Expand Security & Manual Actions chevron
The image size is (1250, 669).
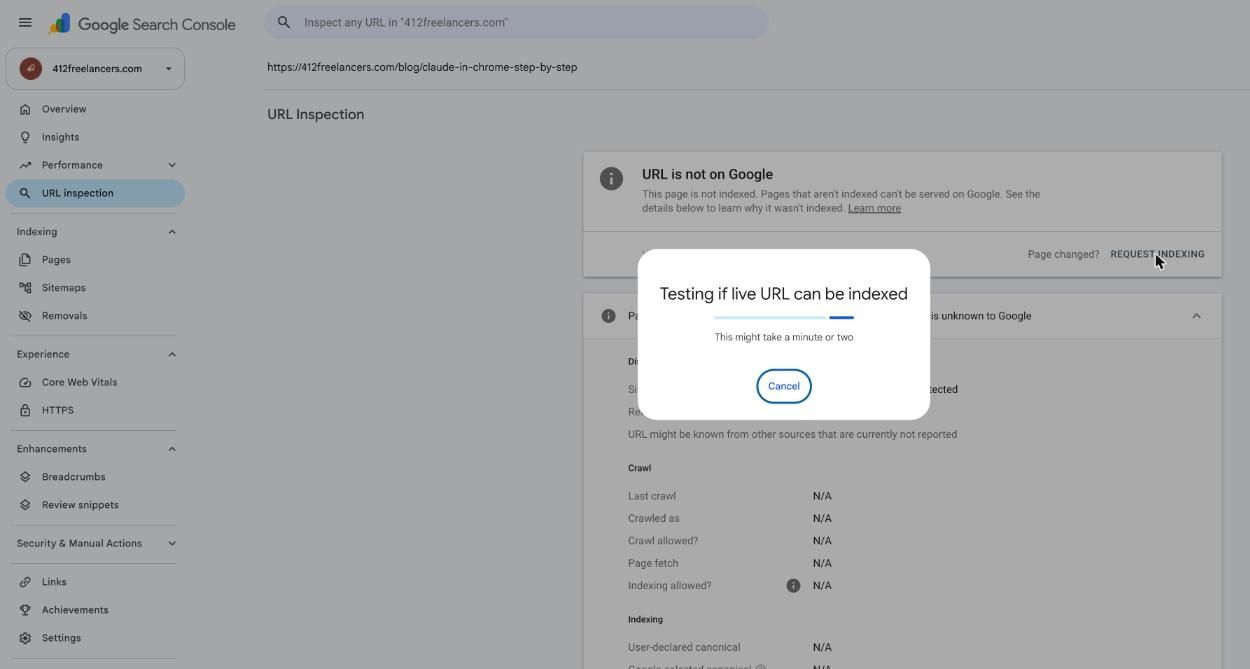172,544
